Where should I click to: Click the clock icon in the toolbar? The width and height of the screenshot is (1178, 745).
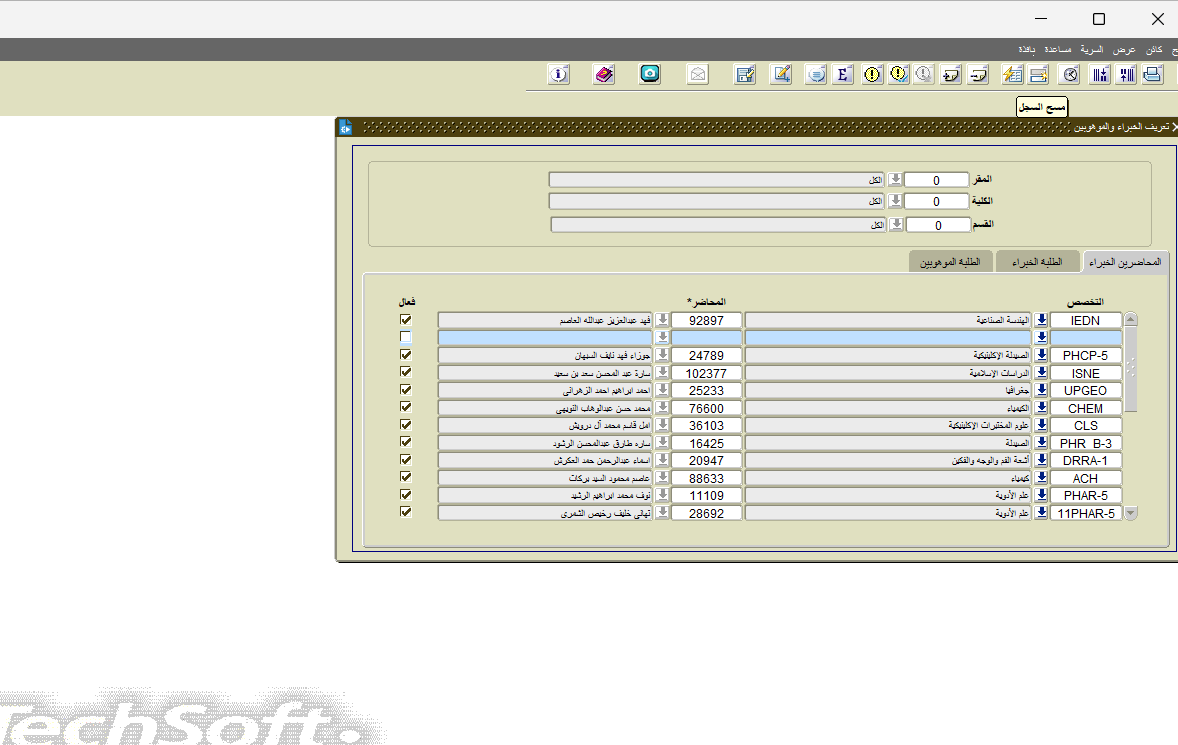tap(1070, 74)
